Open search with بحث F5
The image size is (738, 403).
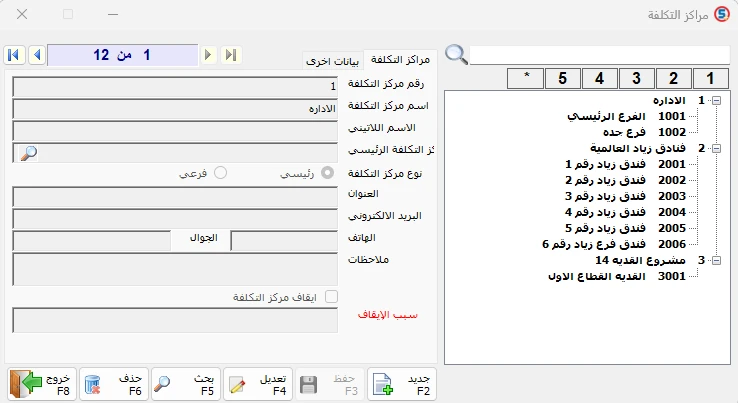click(186, 384)
